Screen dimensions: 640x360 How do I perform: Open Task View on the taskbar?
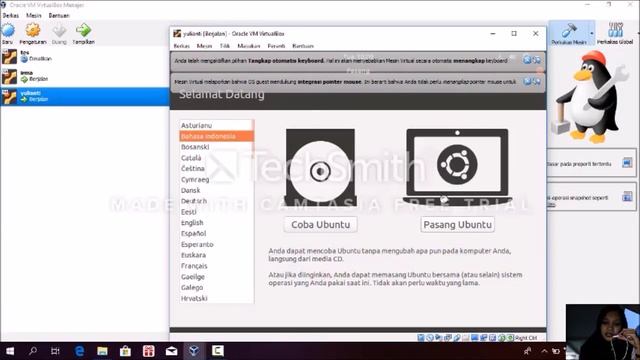55,351
